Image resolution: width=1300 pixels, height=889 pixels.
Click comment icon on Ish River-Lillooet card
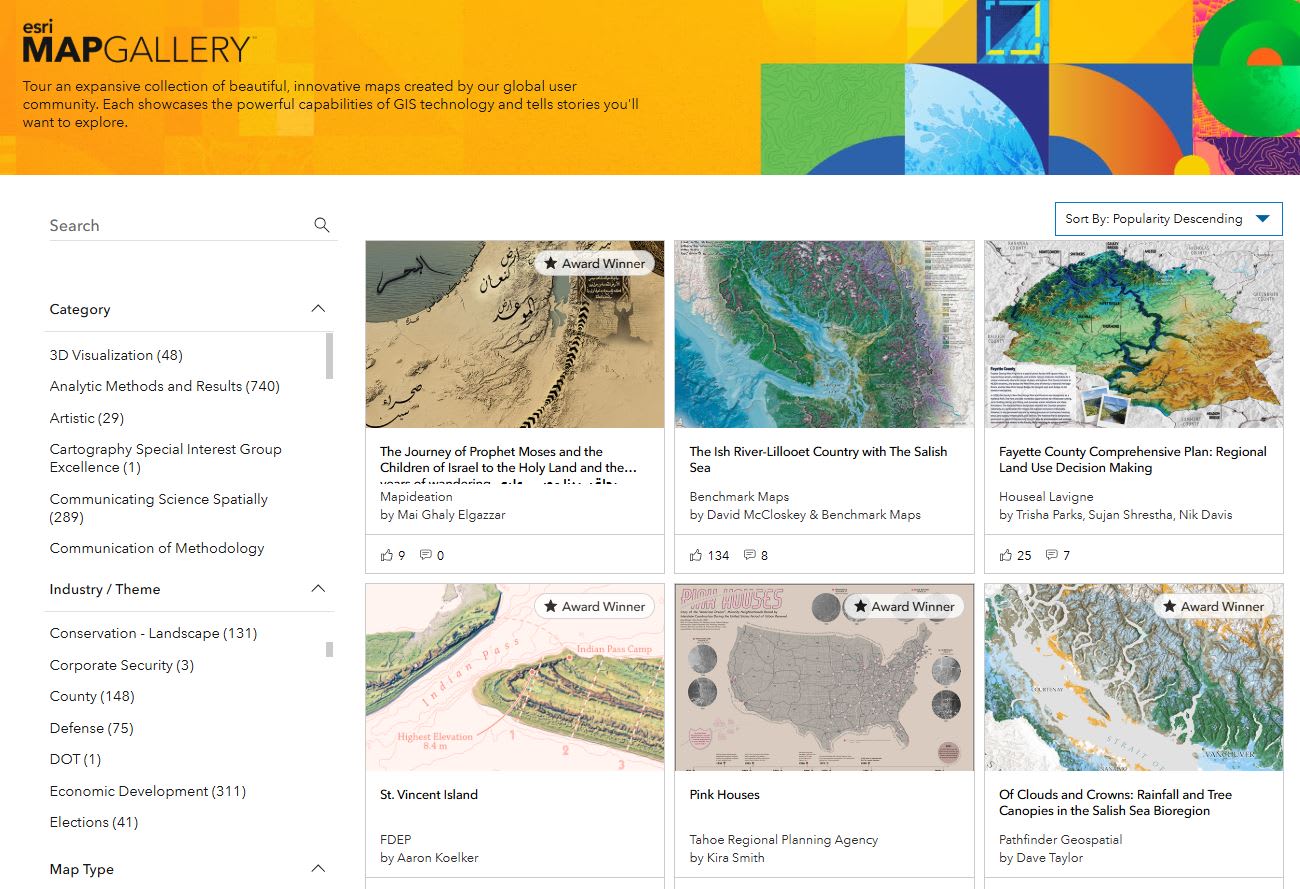pyautogui.click(x=750, y=555)
